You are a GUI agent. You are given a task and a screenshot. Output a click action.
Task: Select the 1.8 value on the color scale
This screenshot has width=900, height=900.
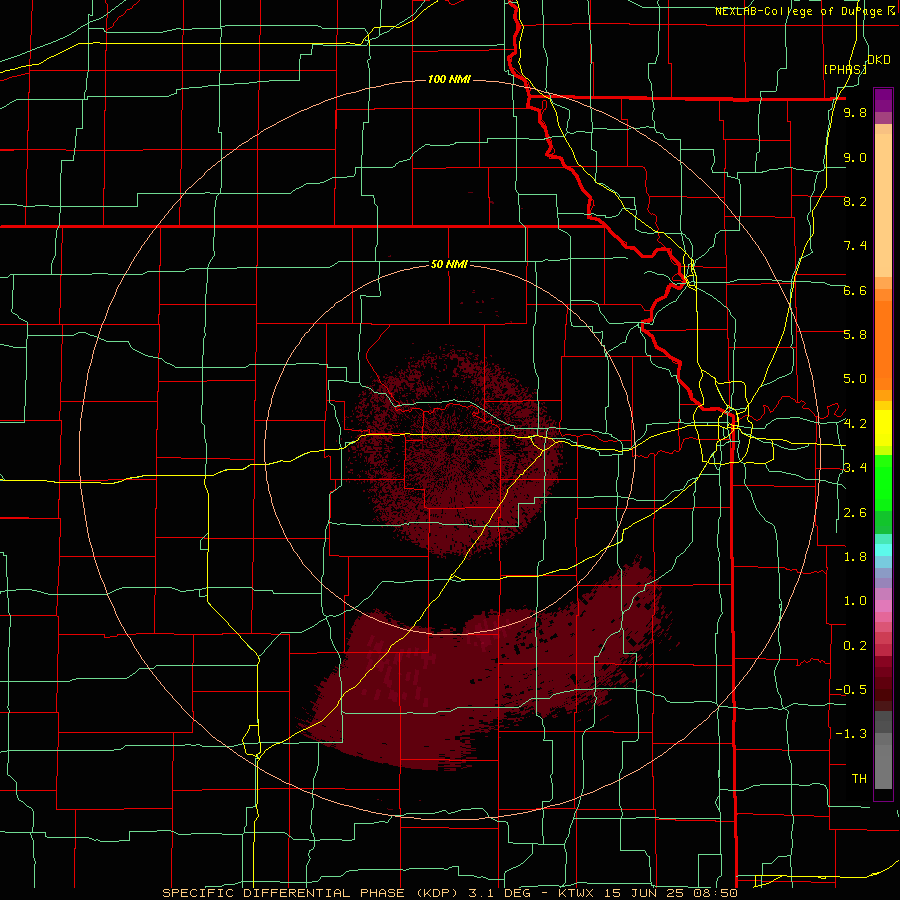tap(855, 557)
